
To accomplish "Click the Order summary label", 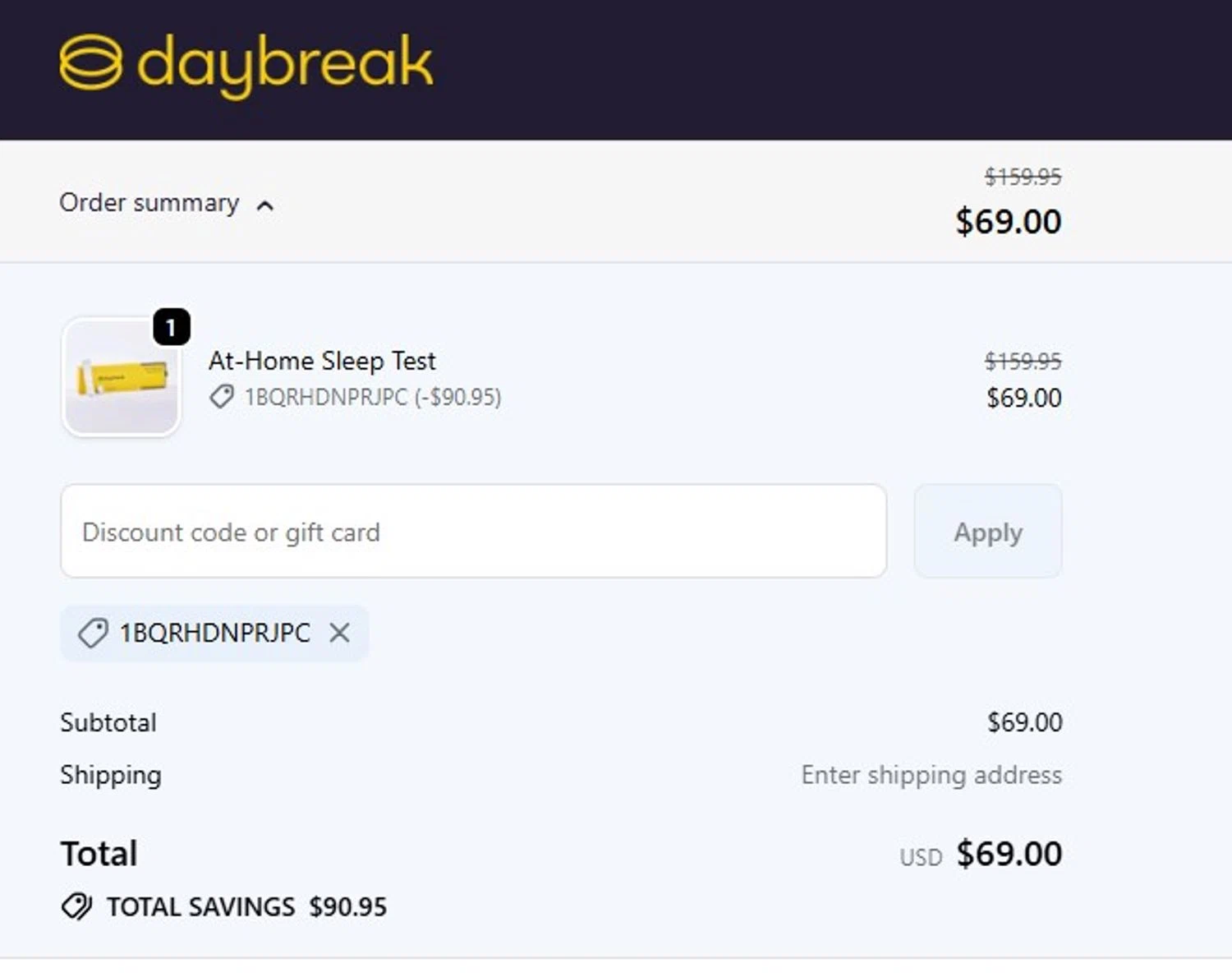I will [x=149, y=203].
